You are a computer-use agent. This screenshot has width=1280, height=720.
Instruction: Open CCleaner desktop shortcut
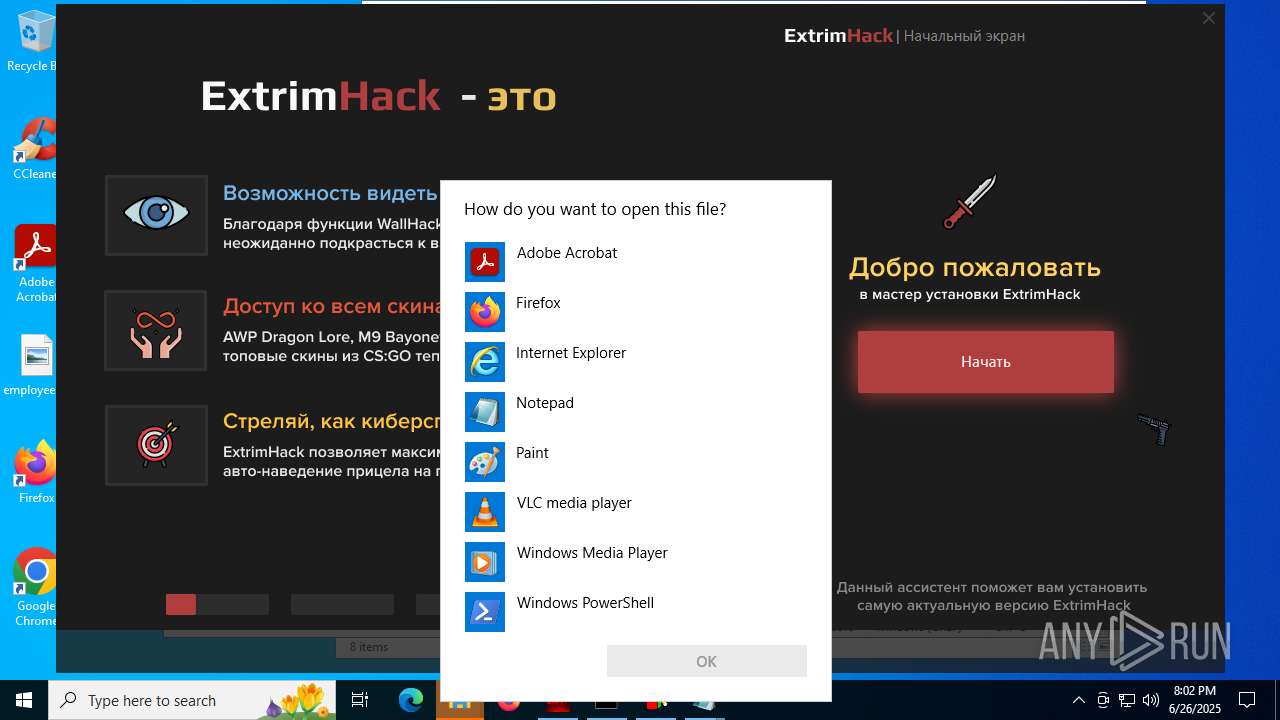35,149
